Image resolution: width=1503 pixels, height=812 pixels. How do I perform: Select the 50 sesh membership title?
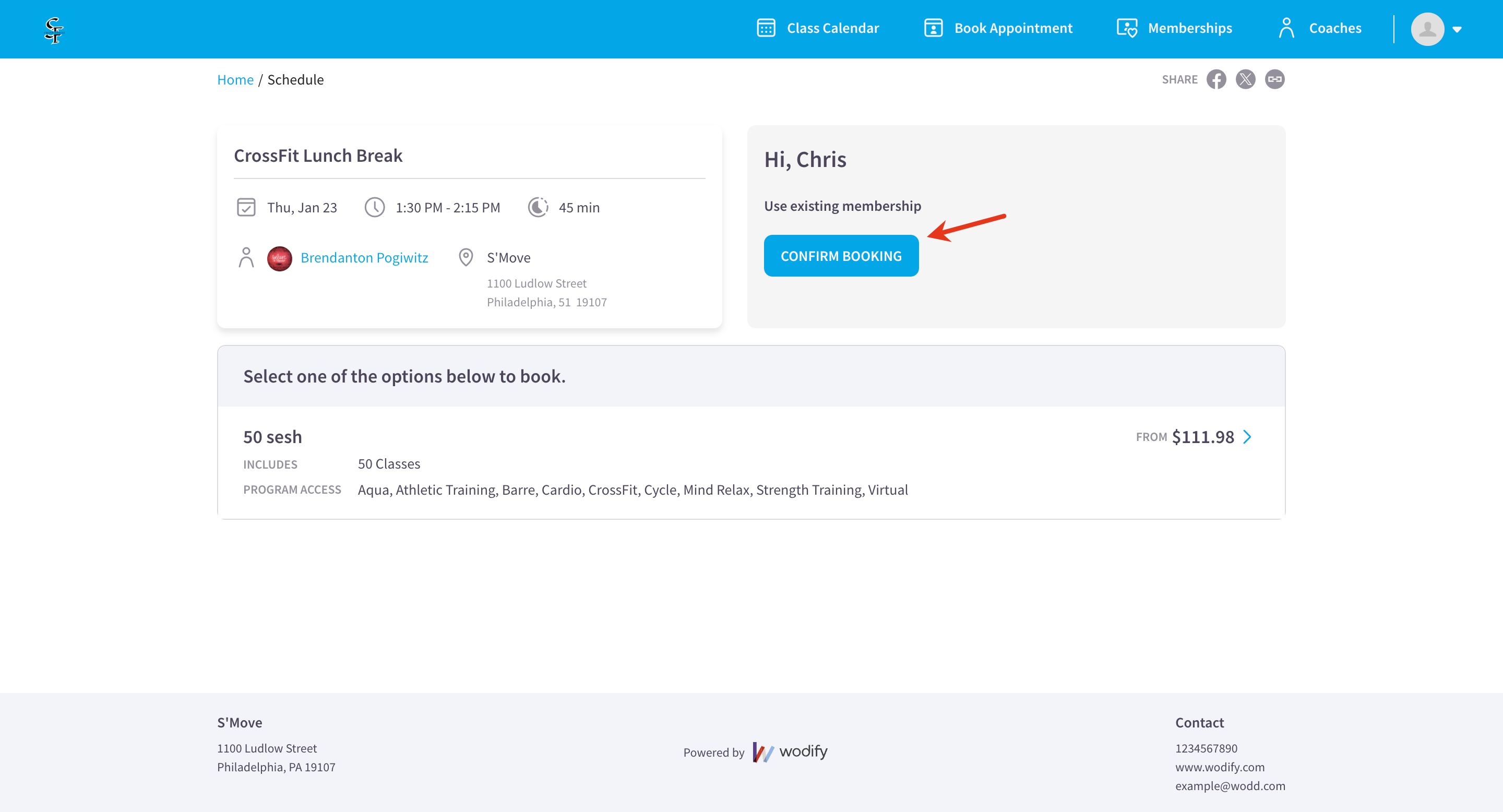272,437
